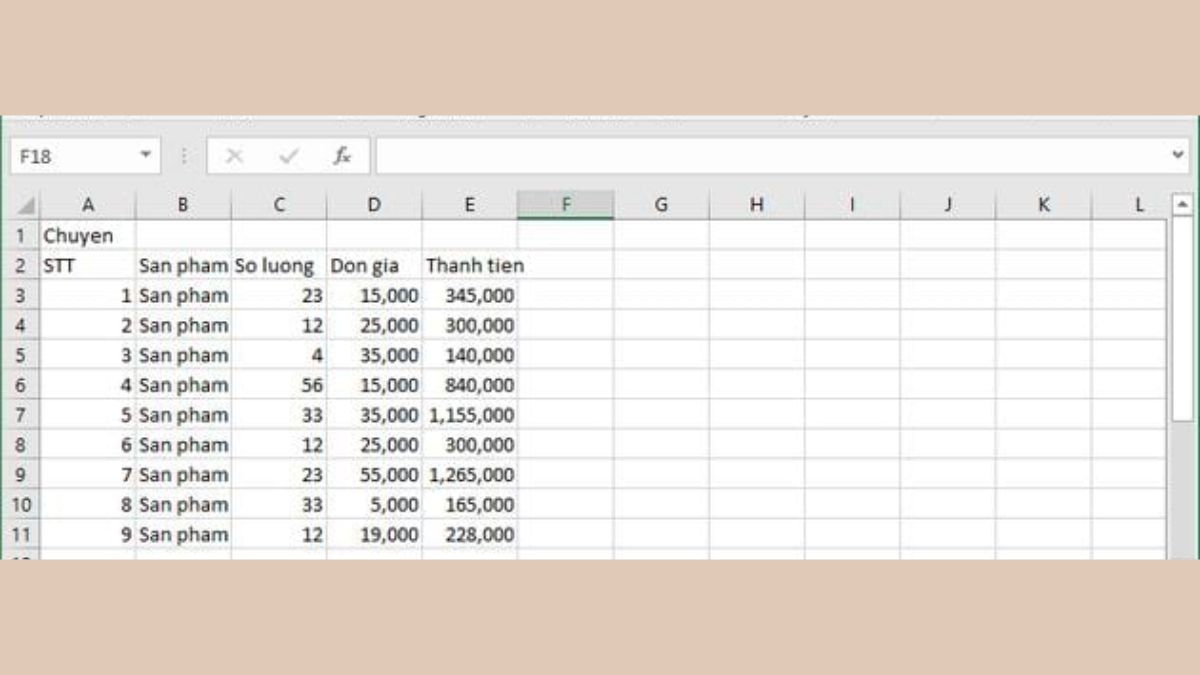Click cell A1 containing Chuyen
The width and height of the screenshot is (1200, 675).
[88, 236]
